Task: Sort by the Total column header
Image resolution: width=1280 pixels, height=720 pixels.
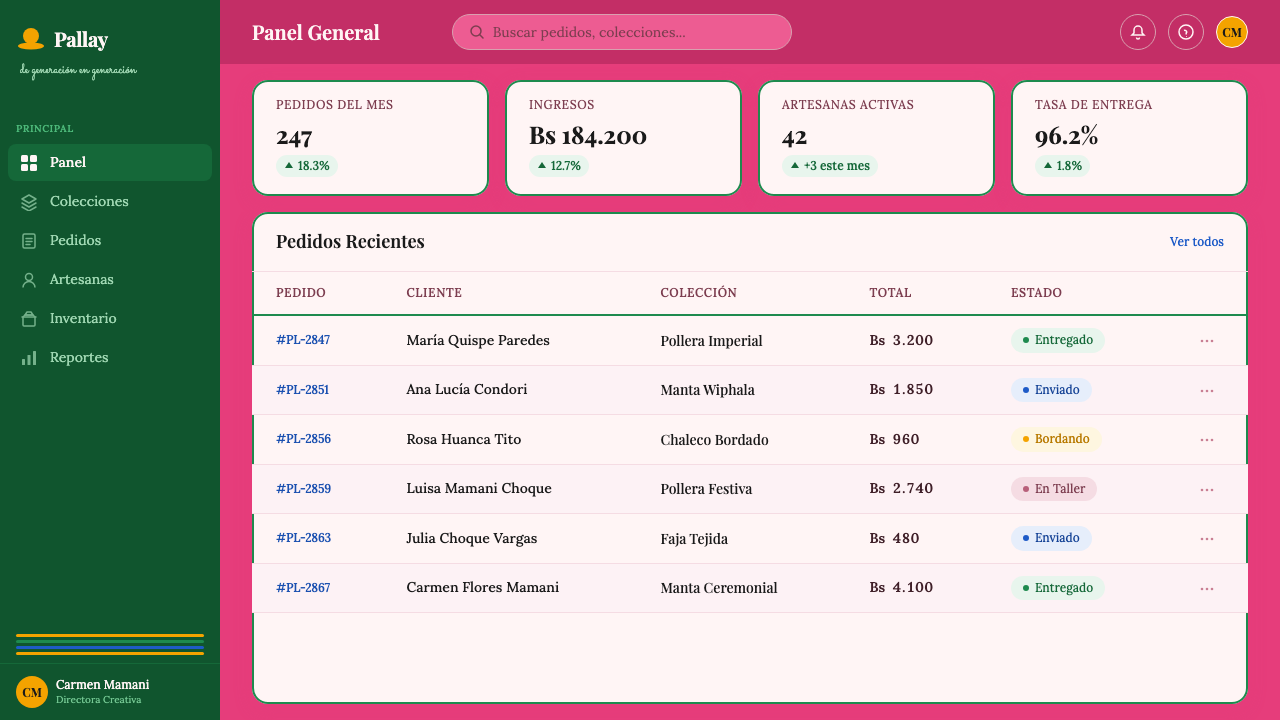Action: point(890,293)
